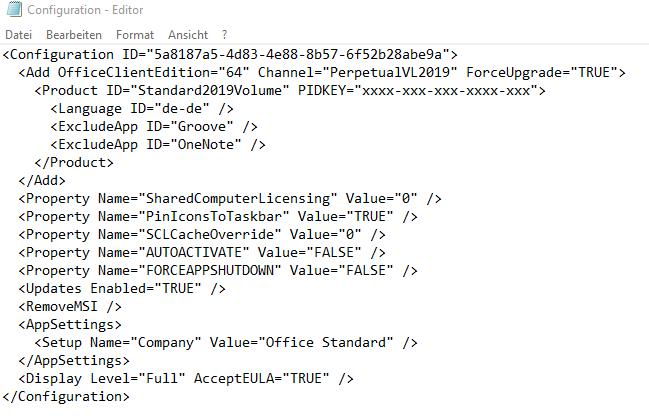Open the ? help menu

(x=224, y=35)
